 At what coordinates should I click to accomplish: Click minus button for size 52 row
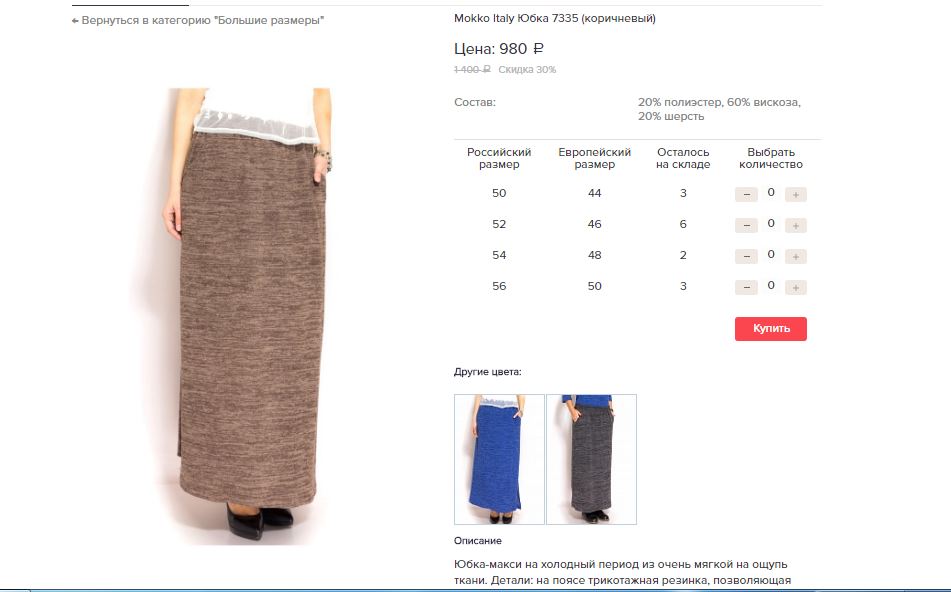[x=746, y=226]
